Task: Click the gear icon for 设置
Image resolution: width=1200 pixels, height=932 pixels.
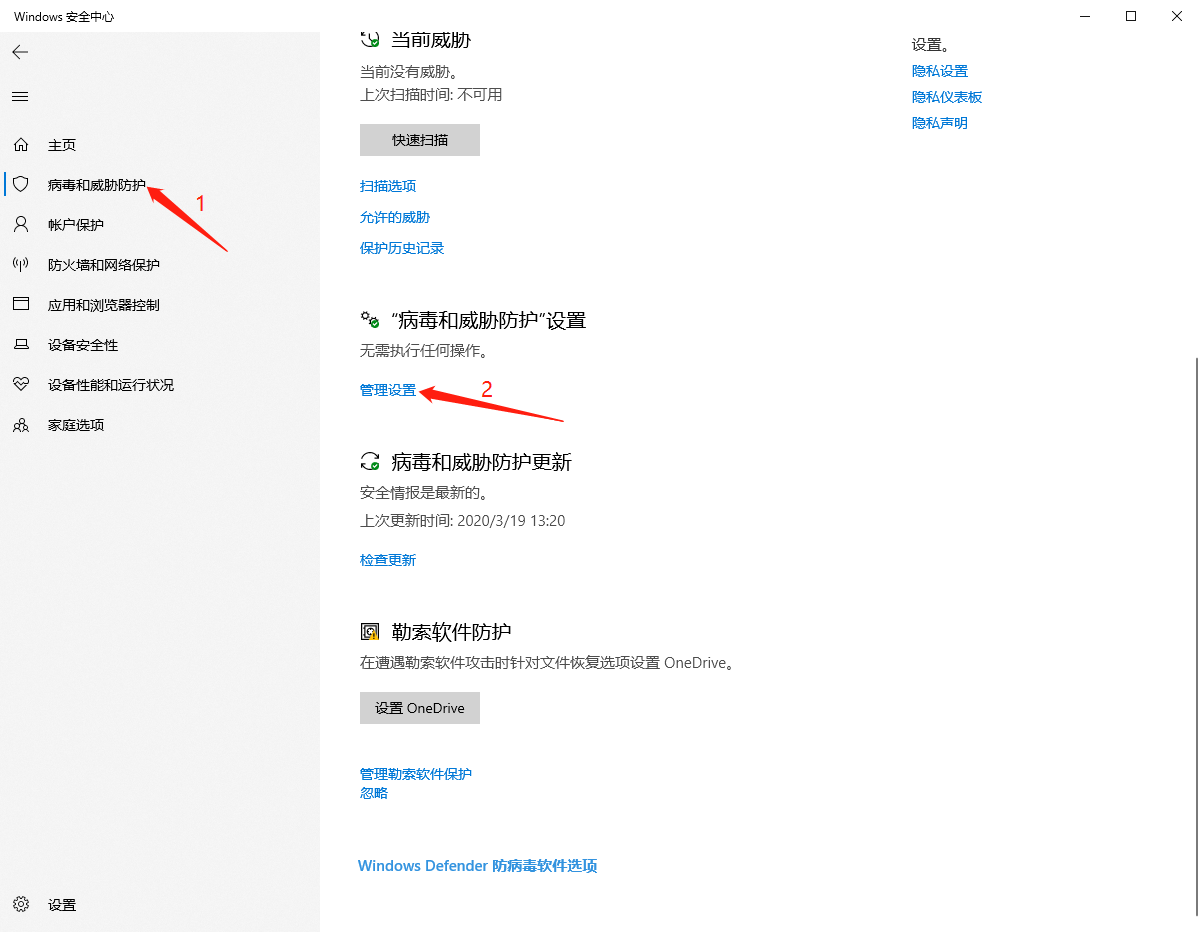Action: point(20,905)
